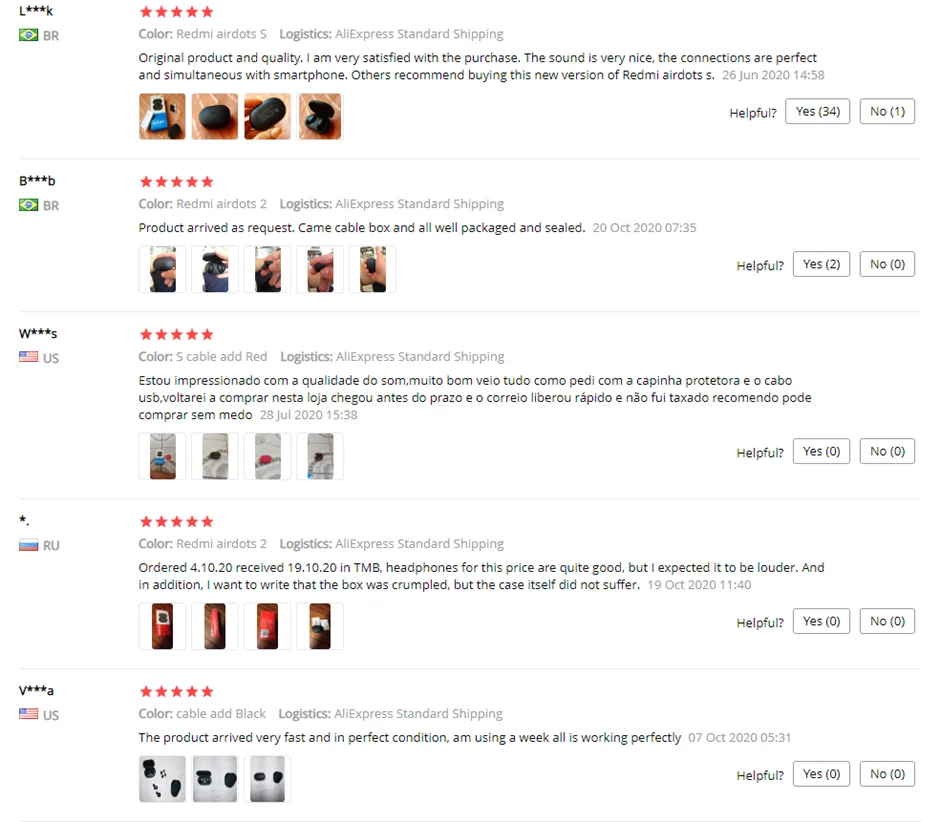Viewport: 940px width, 822px height.
Task: Click Yes (0) on V***a's review
Action: pos(821,774)
